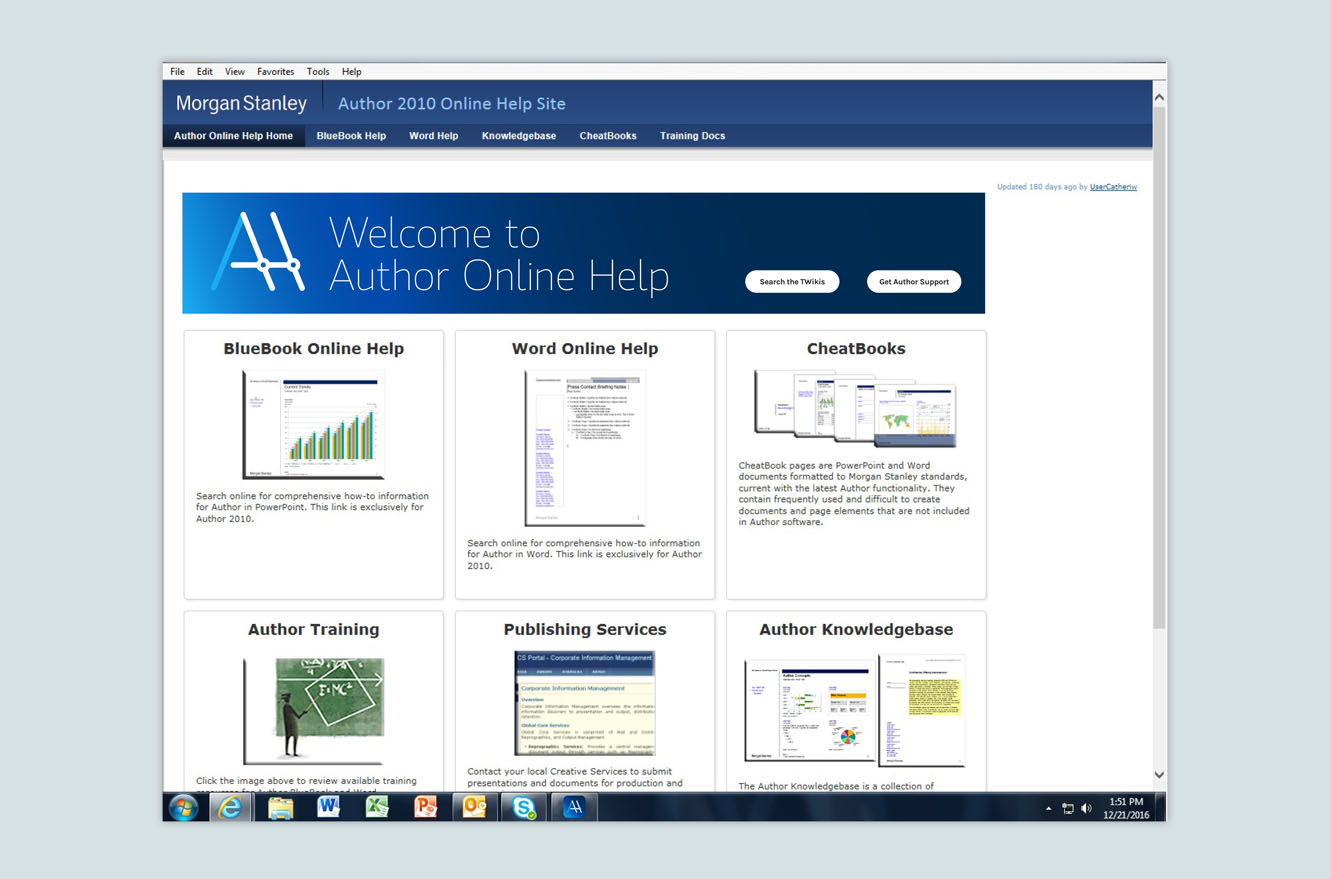
Task: Click the BlueBook Online Help heading
Action: (314, 349)
